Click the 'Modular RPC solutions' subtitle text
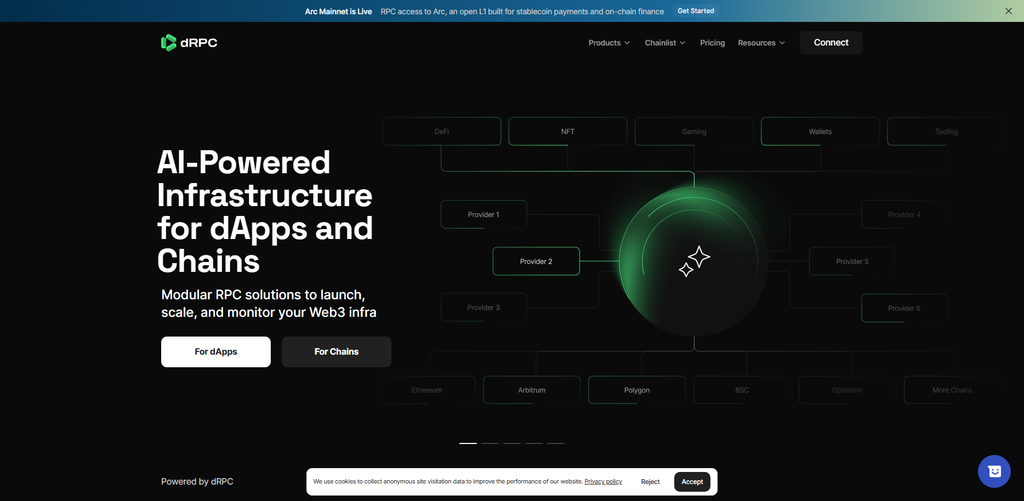Viewport: 1024px width, 501px height. click(x=268, y=303)
